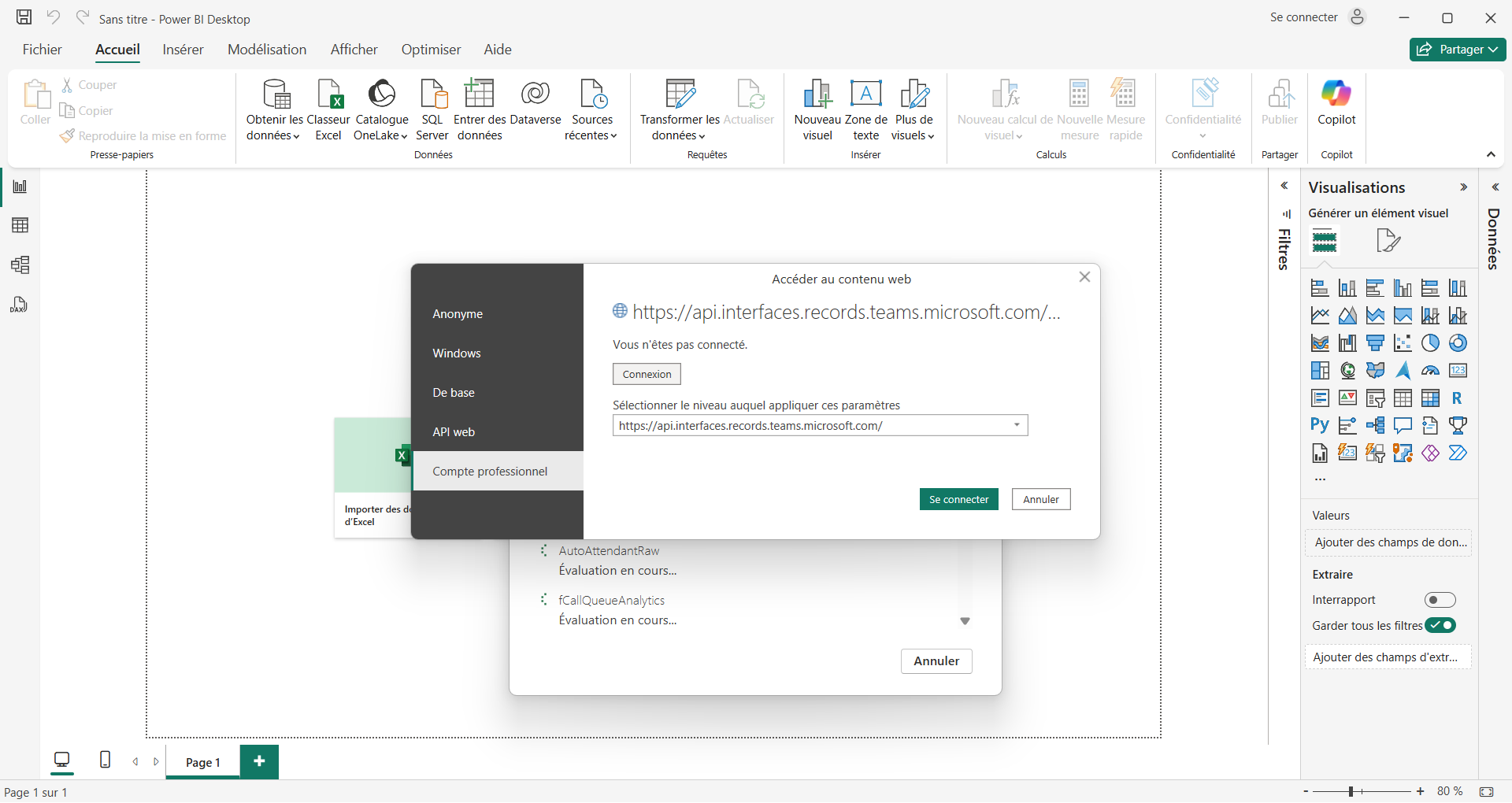1512x803 pixels.
Task: Select API web authentication option
Action: (454, 432)
